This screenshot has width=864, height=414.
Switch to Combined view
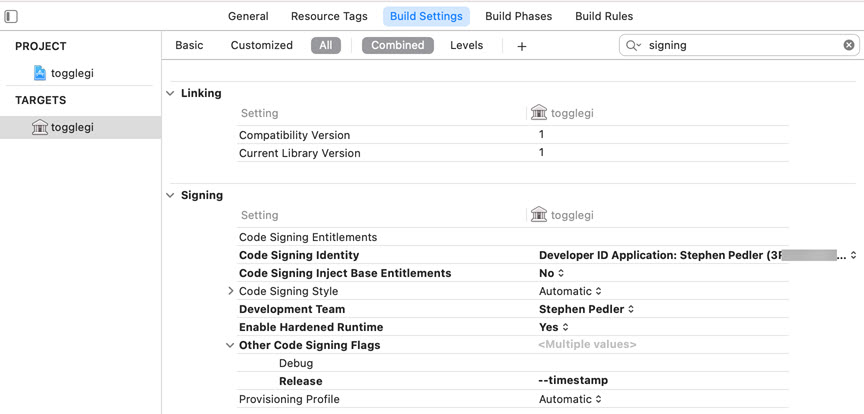pyautogui.click(x=397, y=45)
